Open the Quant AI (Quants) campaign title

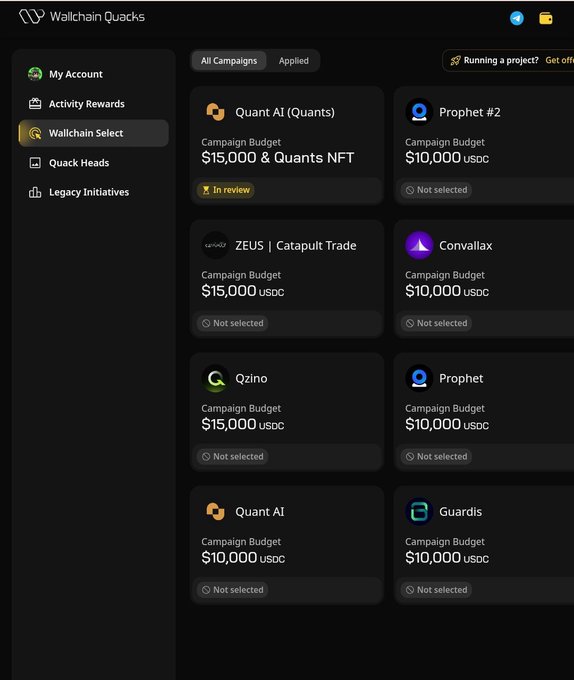[x=285, y=112]
